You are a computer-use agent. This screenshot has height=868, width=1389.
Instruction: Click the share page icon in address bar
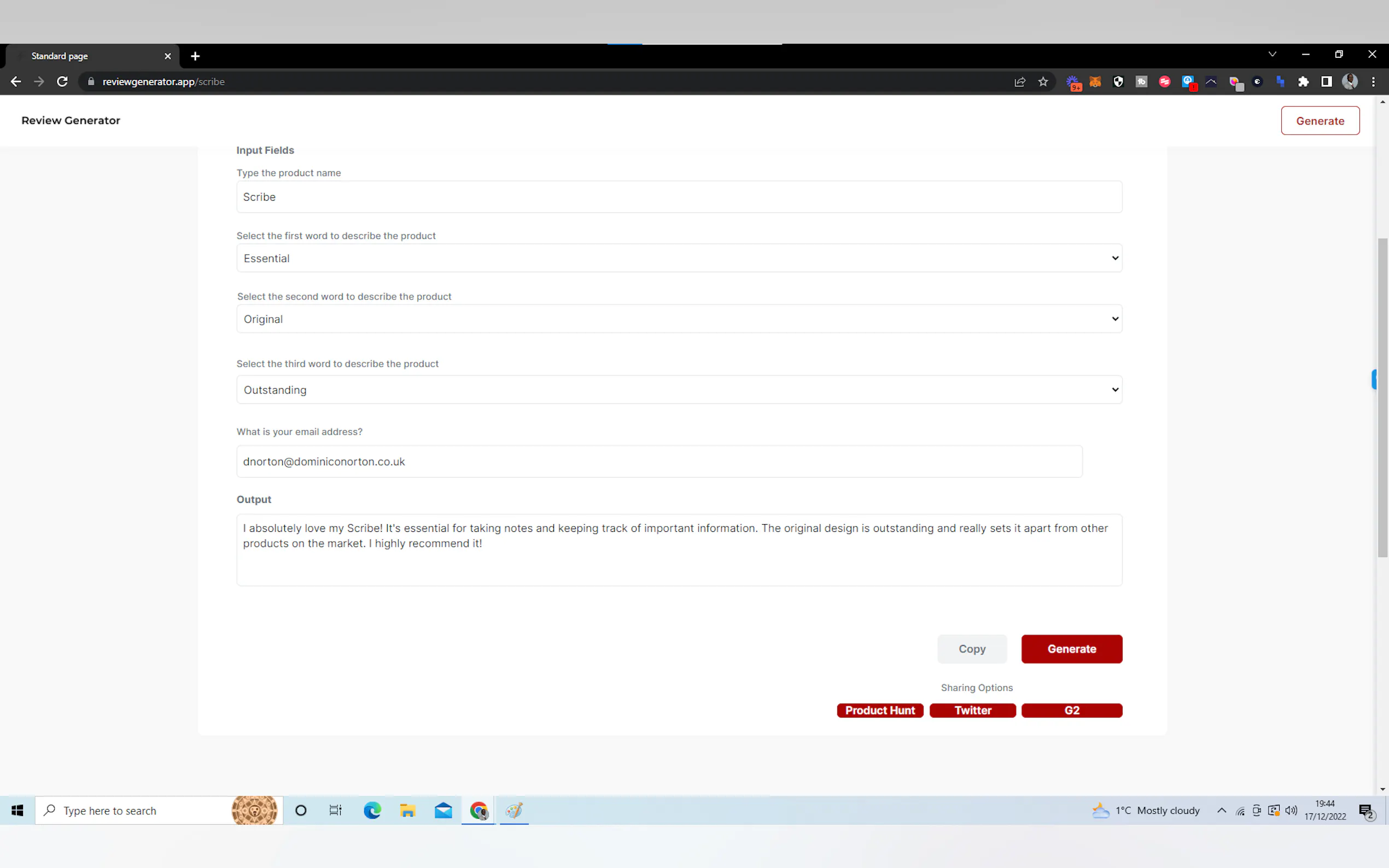point(1019,82)
